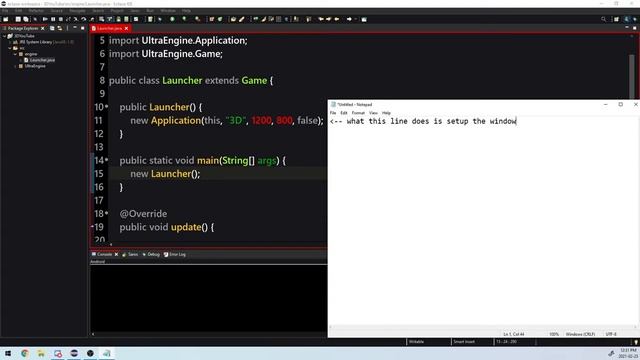This screenshot has width=640, height=360.
Task: Close the Package Explorer view tab
Action: click(x=43, y=28)
